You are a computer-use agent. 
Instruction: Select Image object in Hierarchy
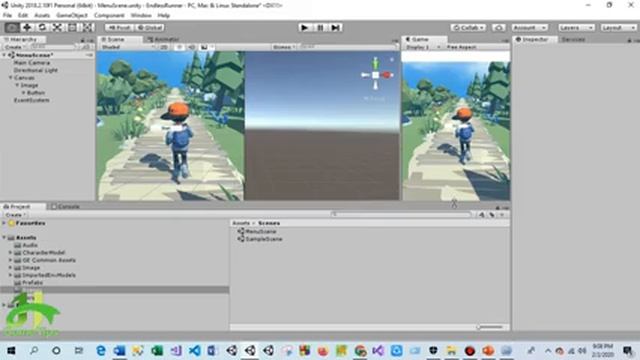[29, 85]
